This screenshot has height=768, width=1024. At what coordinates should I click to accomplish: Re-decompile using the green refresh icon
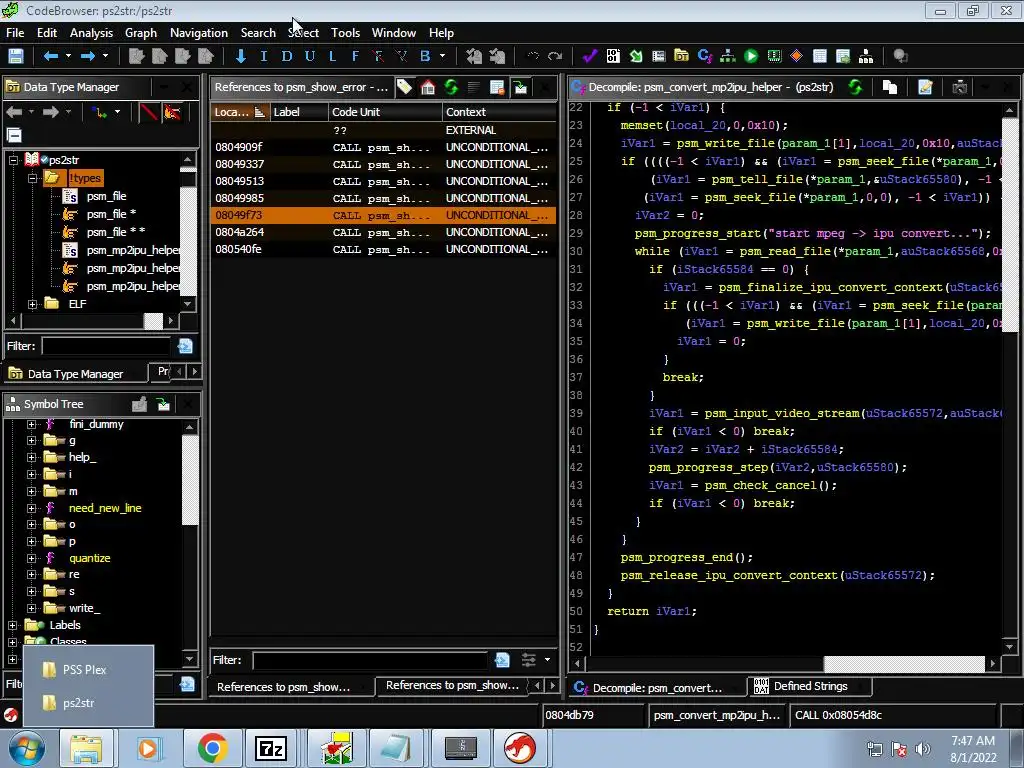click(x=855, y=87)
